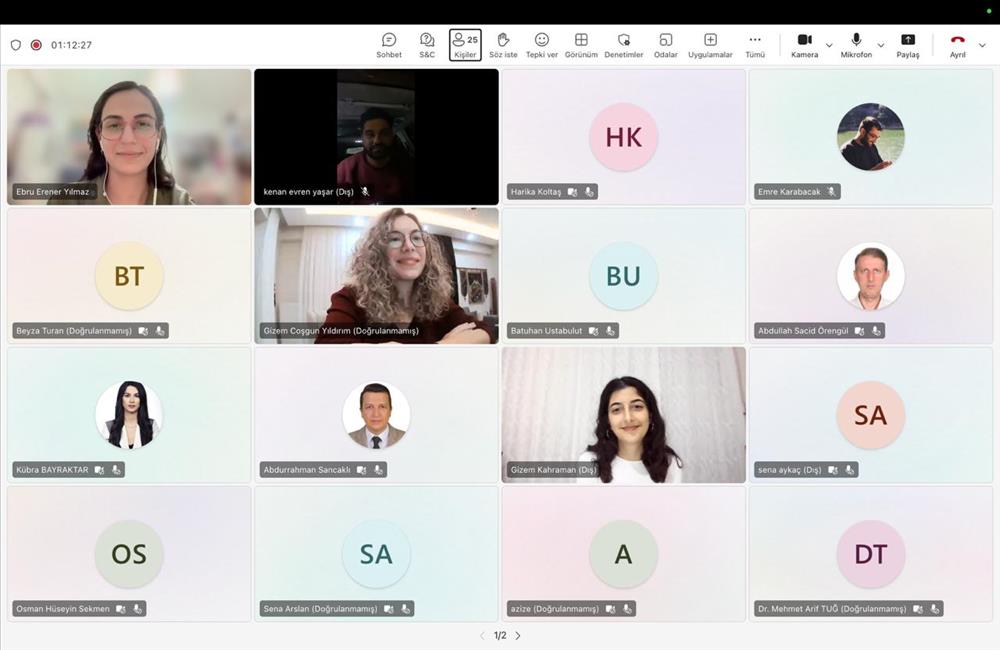The height and width of the screenshot is (650, 1000).
Task: Select the Gizem Kahraman video tile
Action: [623, 415]
